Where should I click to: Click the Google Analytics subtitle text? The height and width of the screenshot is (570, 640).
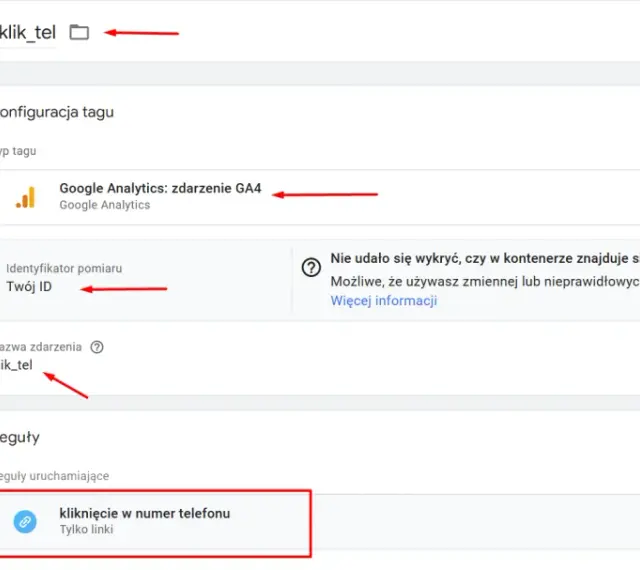pyautogui.click(x=105, y=205)
